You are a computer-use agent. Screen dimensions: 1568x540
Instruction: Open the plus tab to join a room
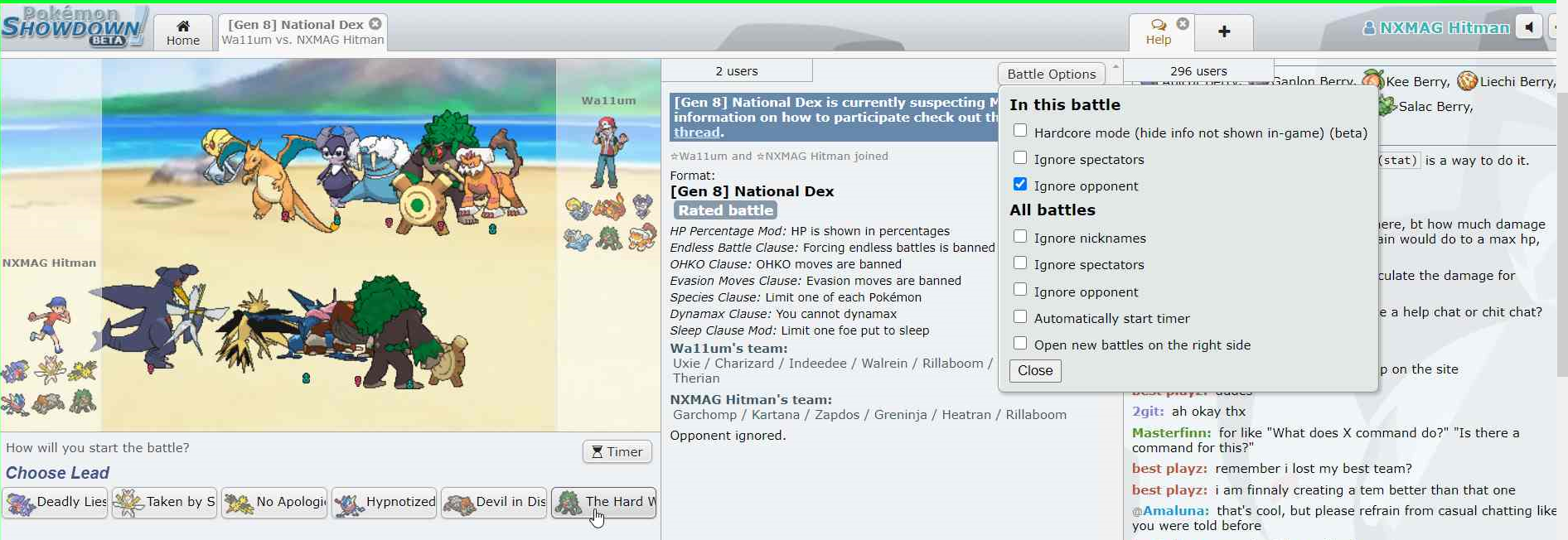[1224, 32]
